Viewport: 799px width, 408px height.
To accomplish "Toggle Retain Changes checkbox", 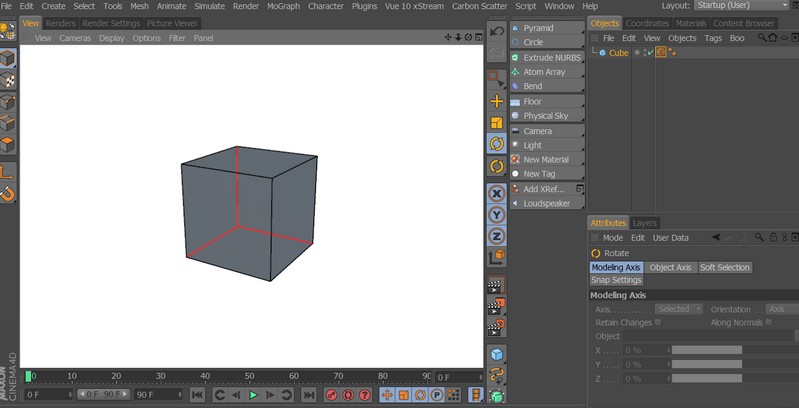I will tap(658, 322).
